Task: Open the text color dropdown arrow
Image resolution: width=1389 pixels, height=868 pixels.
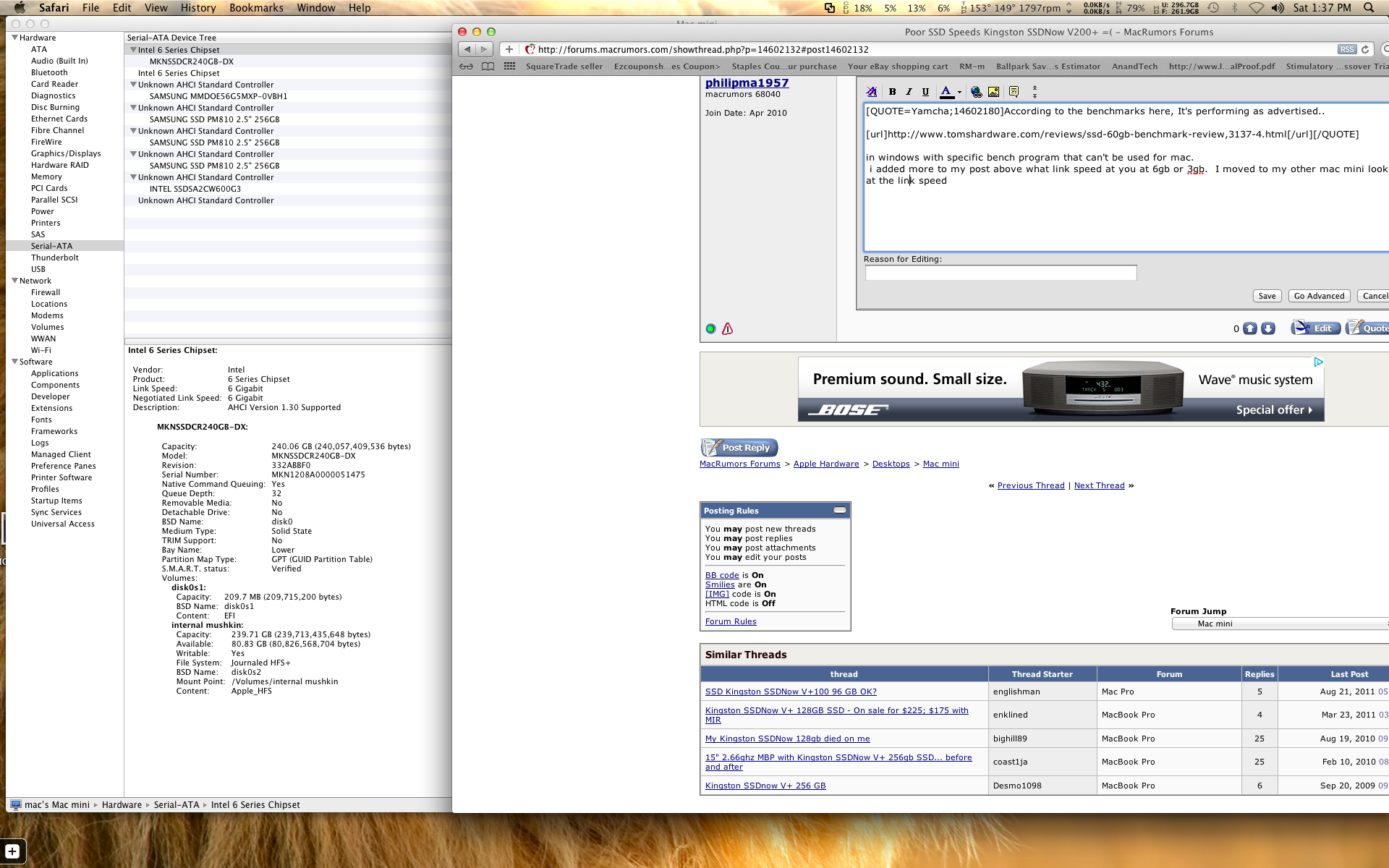Action: [959, 93]
